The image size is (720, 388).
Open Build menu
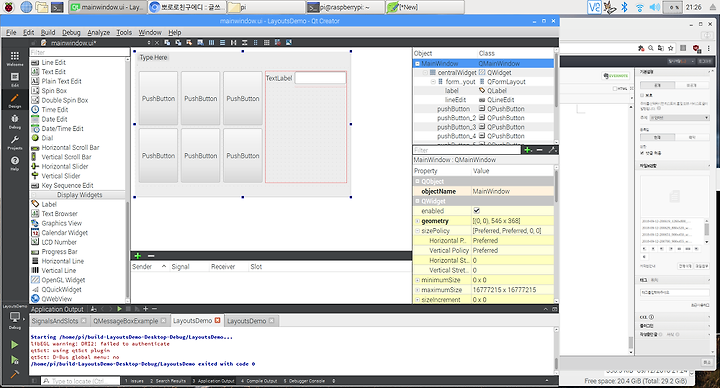click(x=48, y=32)
